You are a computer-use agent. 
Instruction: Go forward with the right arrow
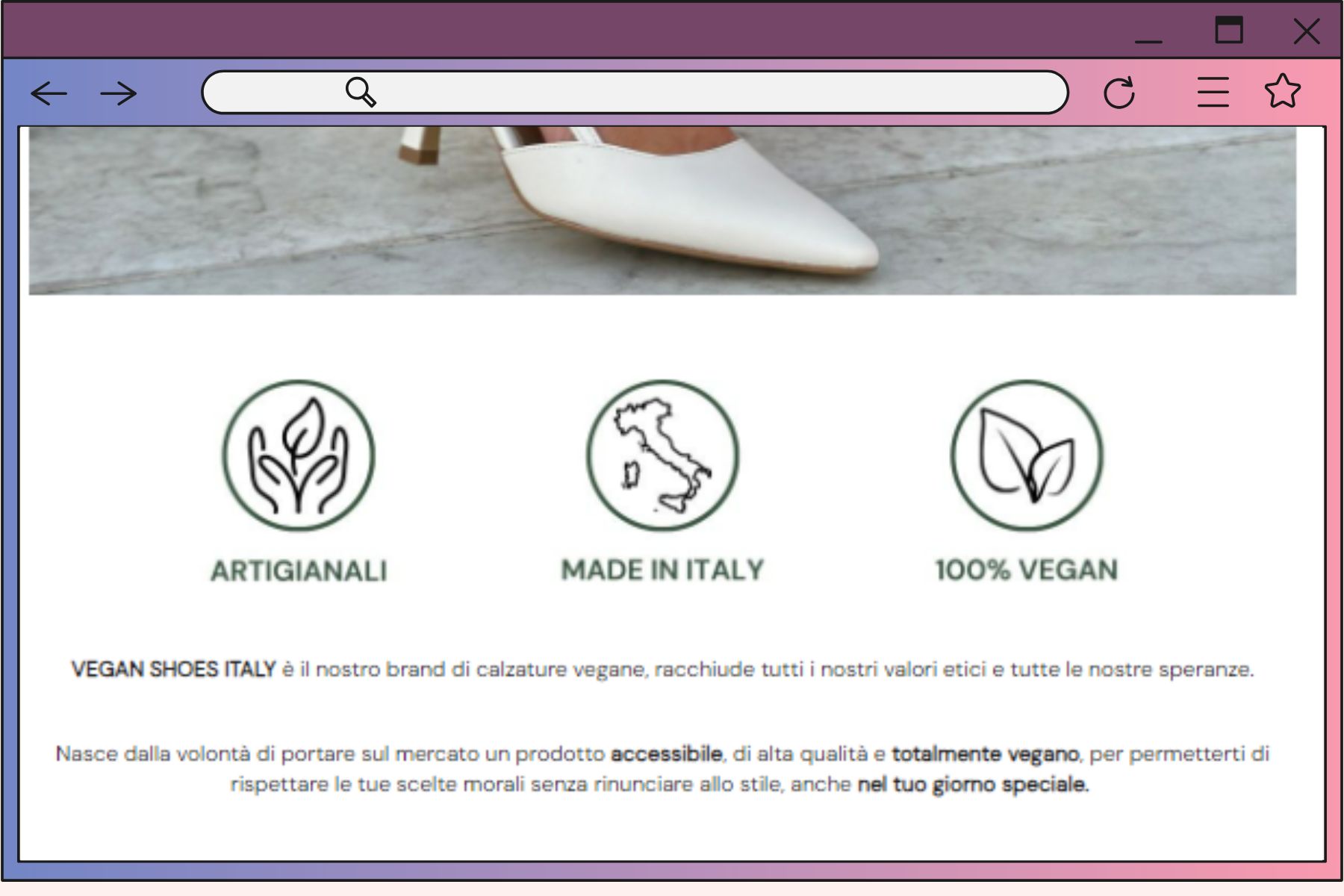119,93
